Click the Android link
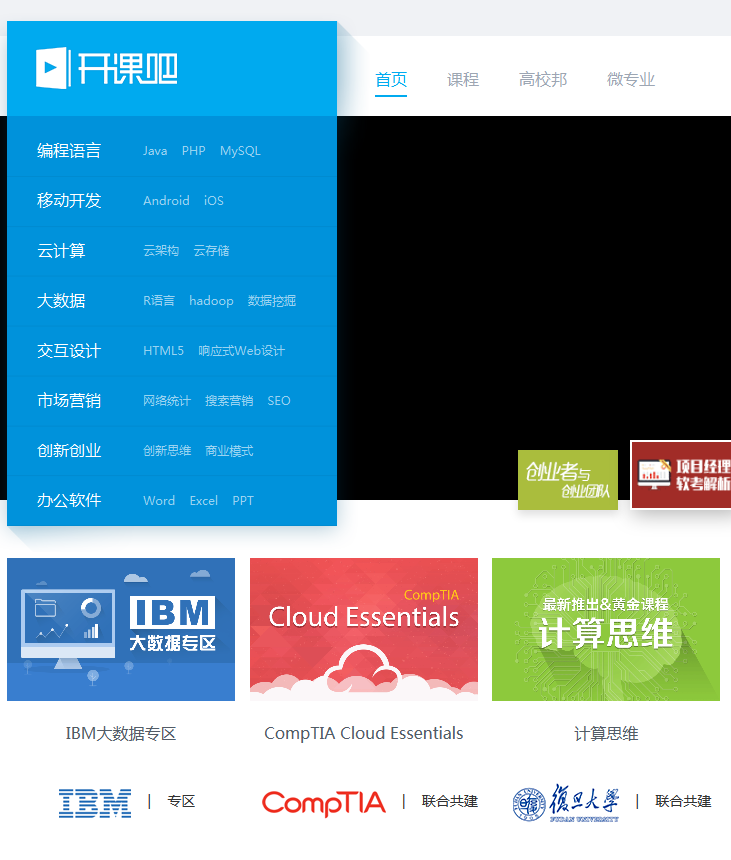The width and height of the screenshot is (731, 860). 166,201
